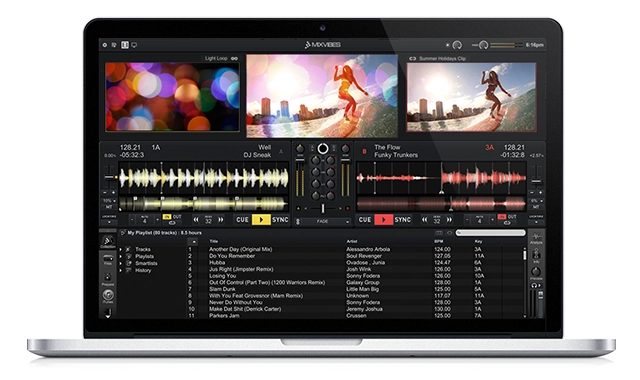Open the Files browser icon
640x380 pixels.
[x=108, y=260]
